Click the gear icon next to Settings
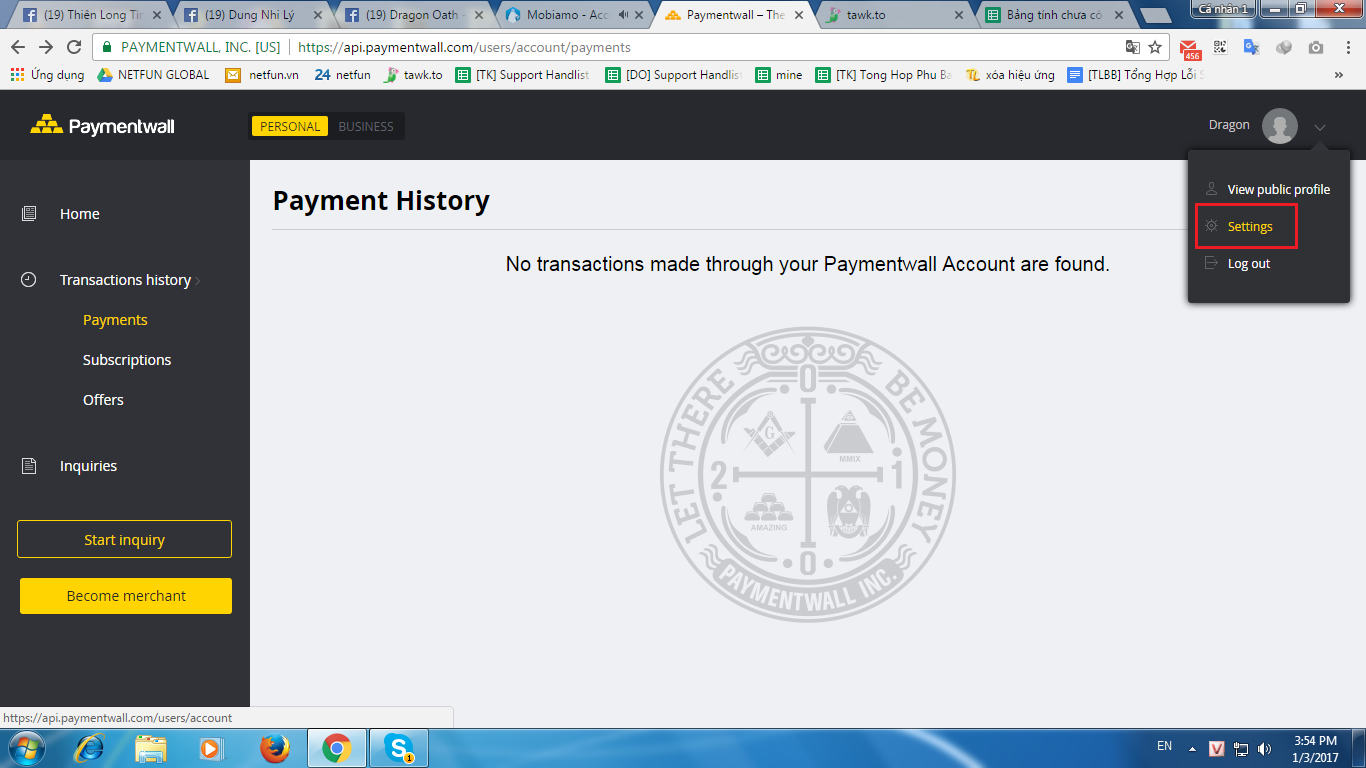Viewport: 1366px width, 768px height. point(1211,226)
